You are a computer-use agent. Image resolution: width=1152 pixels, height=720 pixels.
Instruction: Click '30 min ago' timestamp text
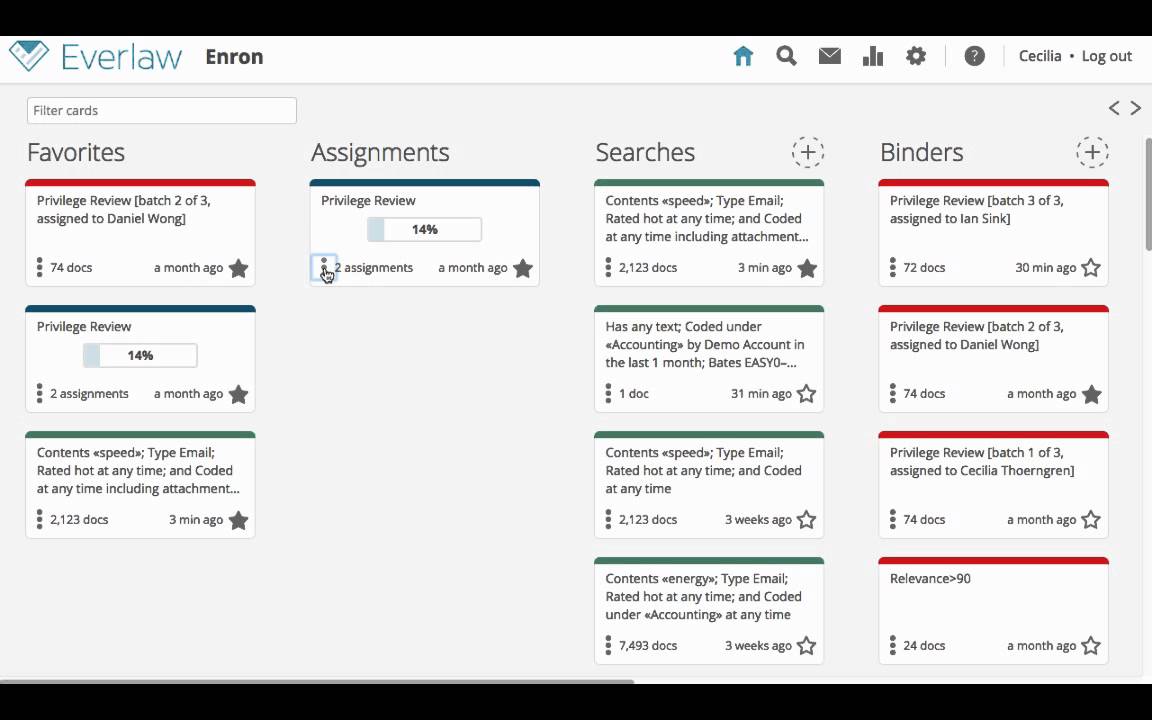(x=1045, y=267)
